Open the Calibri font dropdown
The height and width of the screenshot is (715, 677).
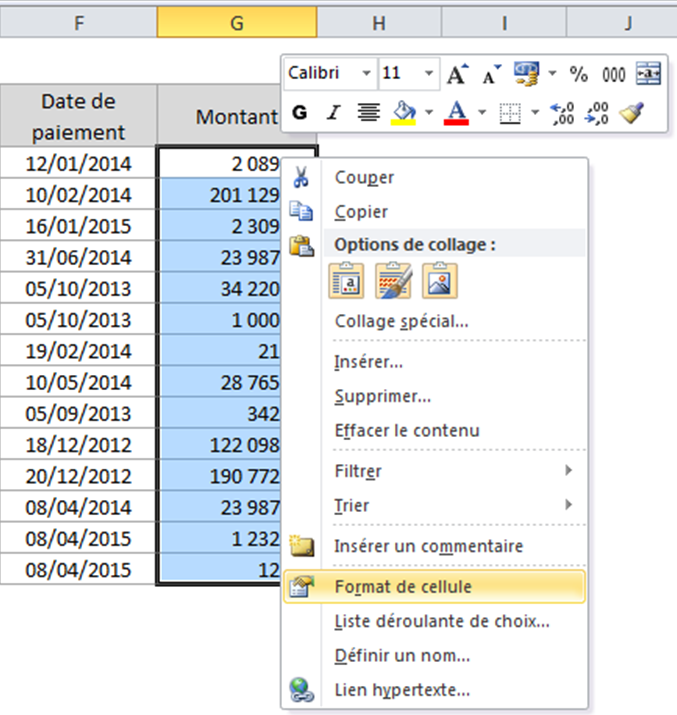pyautogui.click(x=366, y=73)
